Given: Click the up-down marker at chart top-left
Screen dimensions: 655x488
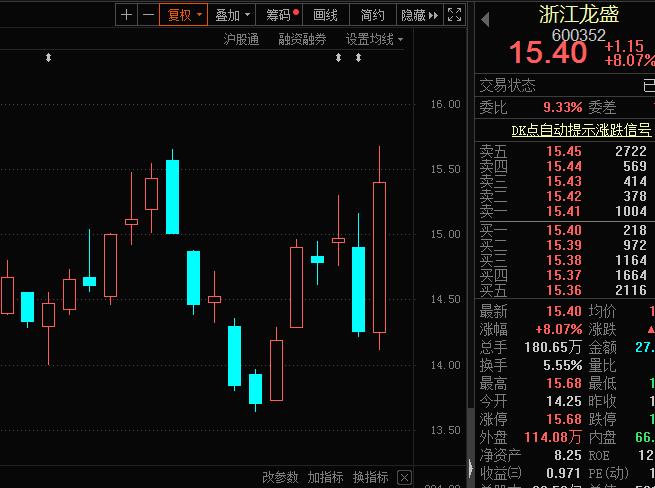Looking at the screenshot, I should coord(48,58).
